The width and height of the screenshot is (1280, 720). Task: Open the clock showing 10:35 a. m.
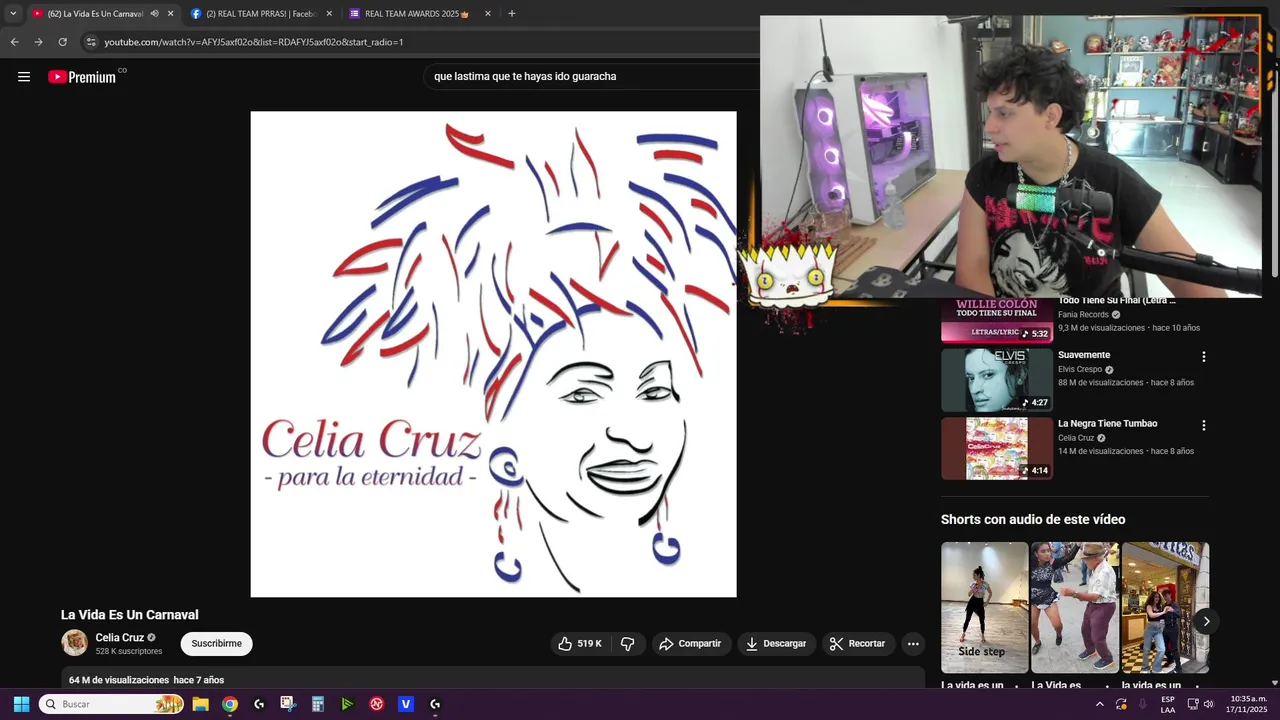point(1249,704)
